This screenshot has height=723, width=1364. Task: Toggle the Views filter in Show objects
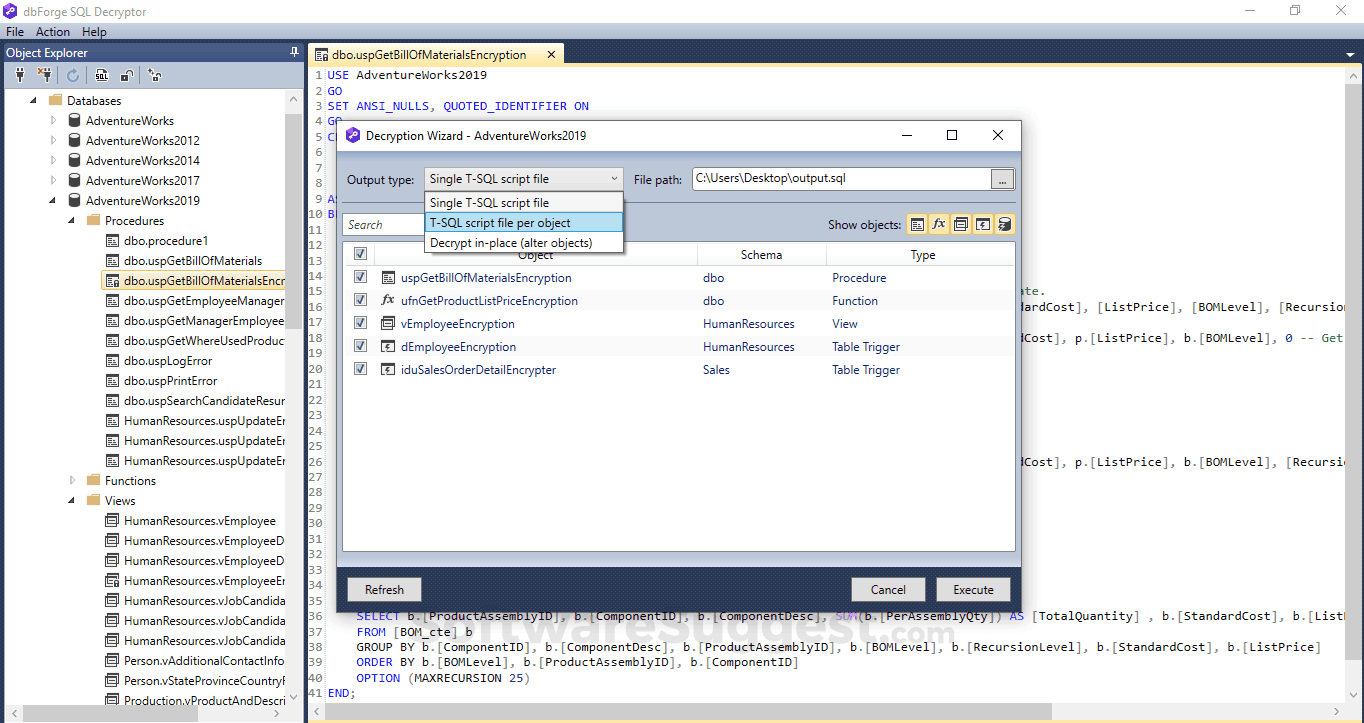[961, 224]
